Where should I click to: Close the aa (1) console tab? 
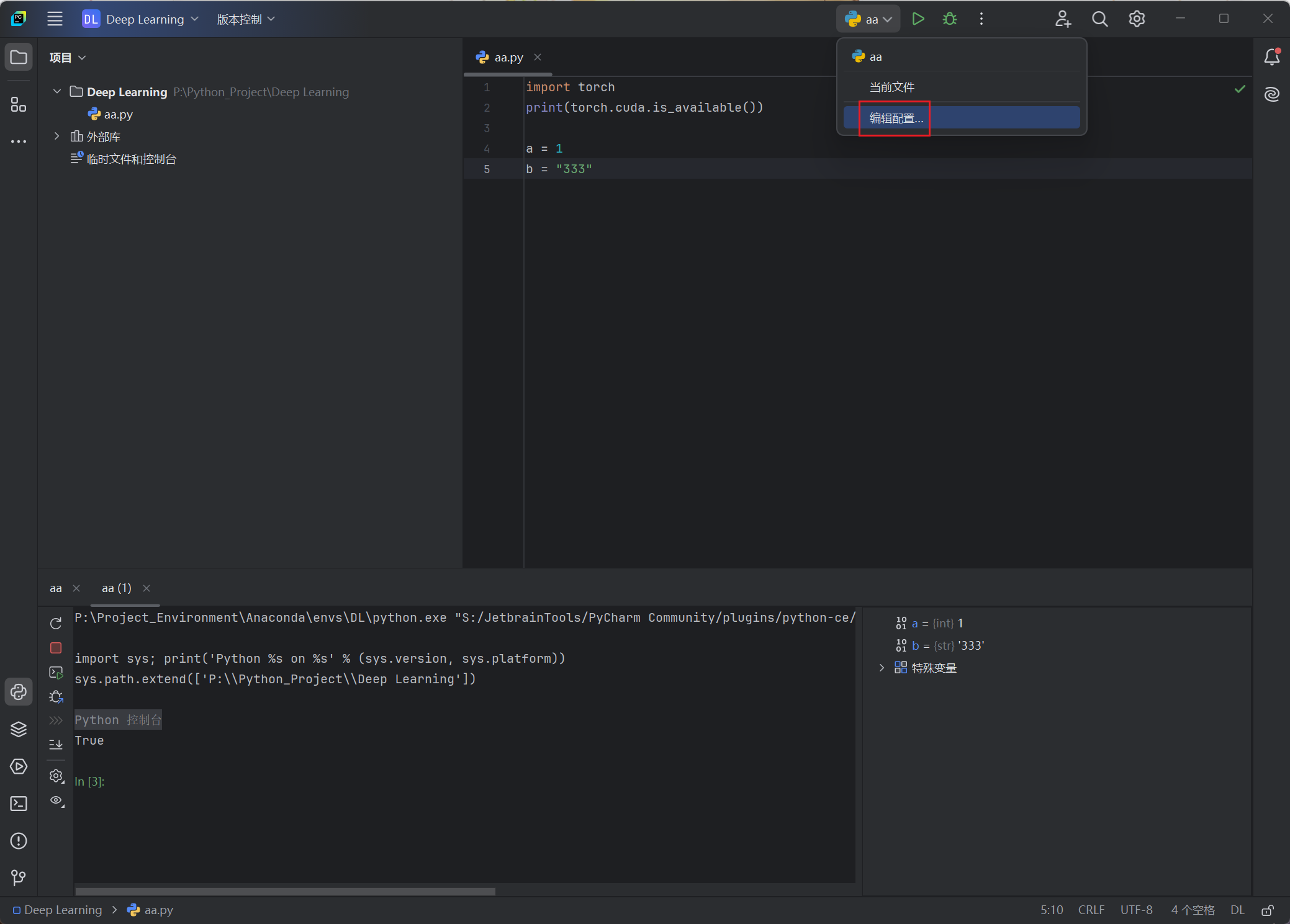coord(147,588)
